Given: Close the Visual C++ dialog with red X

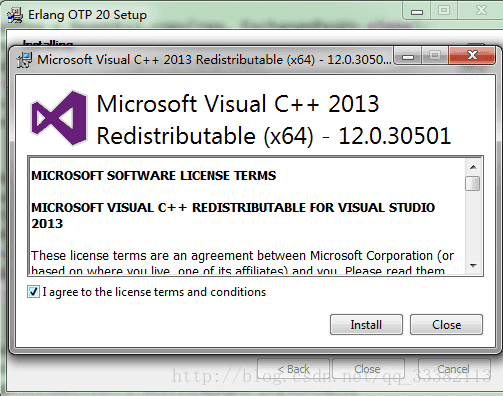Looking at the screenshot, I should point(472,55).
